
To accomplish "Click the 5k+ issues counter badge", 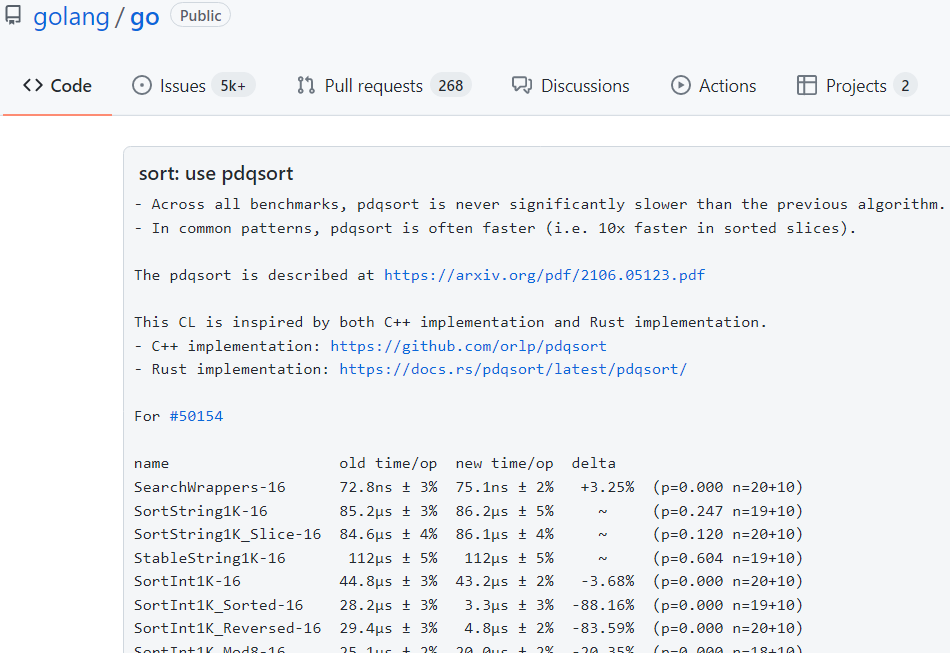I will [233, 86].
